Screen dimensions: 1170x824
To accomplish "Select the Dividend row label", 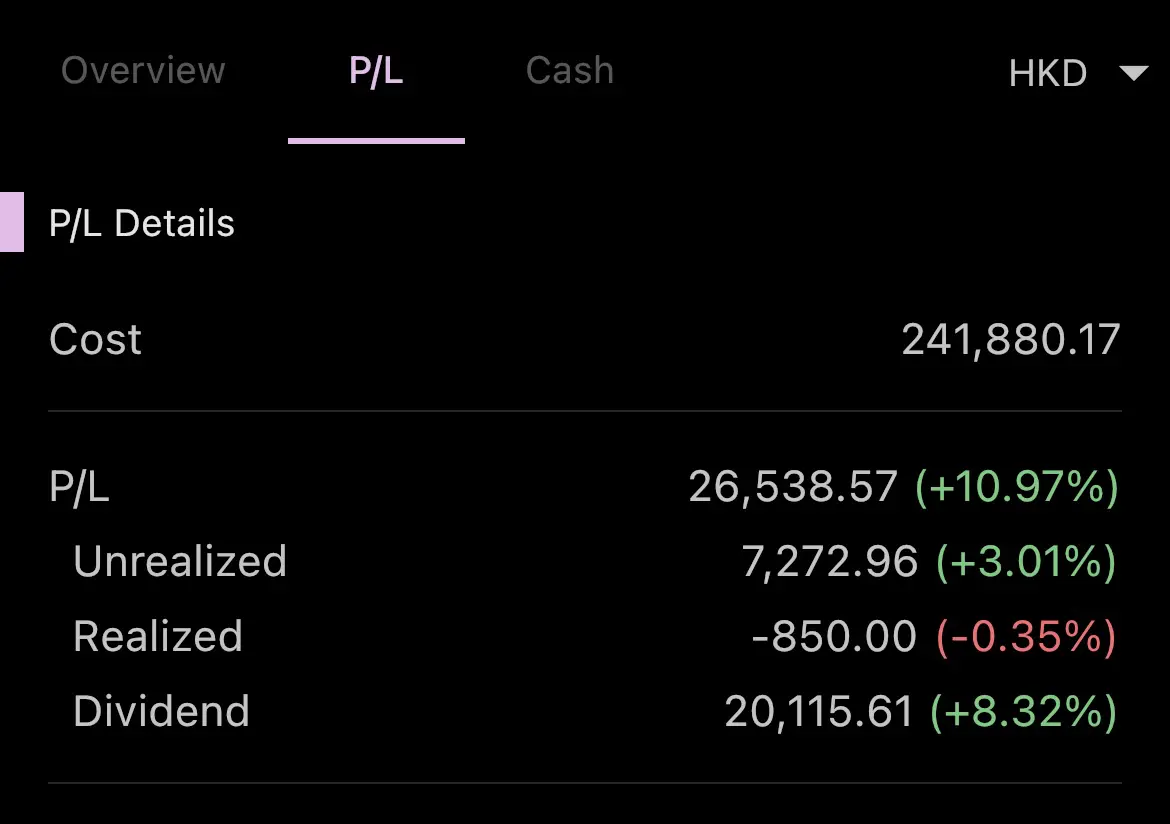I will (x=161, y=711).
